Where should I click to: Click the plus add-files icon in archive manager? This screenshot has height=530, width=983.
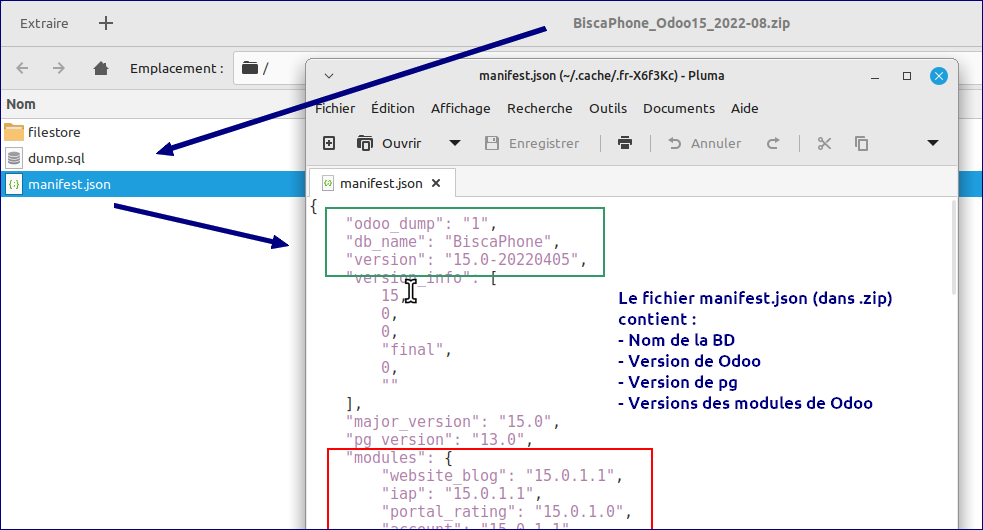click(x=106, y=23)
